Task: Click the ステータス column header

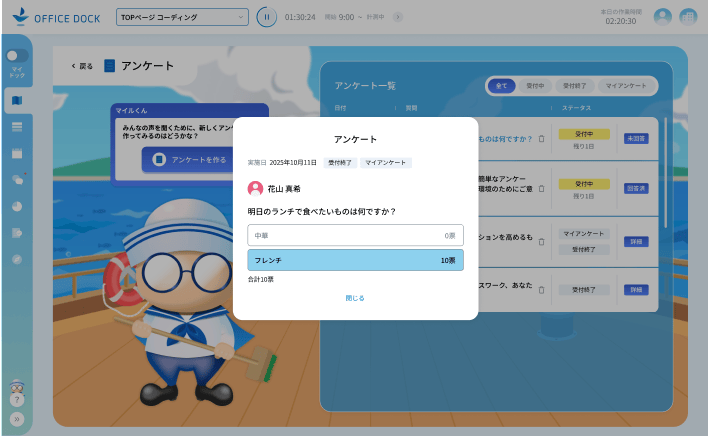Action: 576,108
